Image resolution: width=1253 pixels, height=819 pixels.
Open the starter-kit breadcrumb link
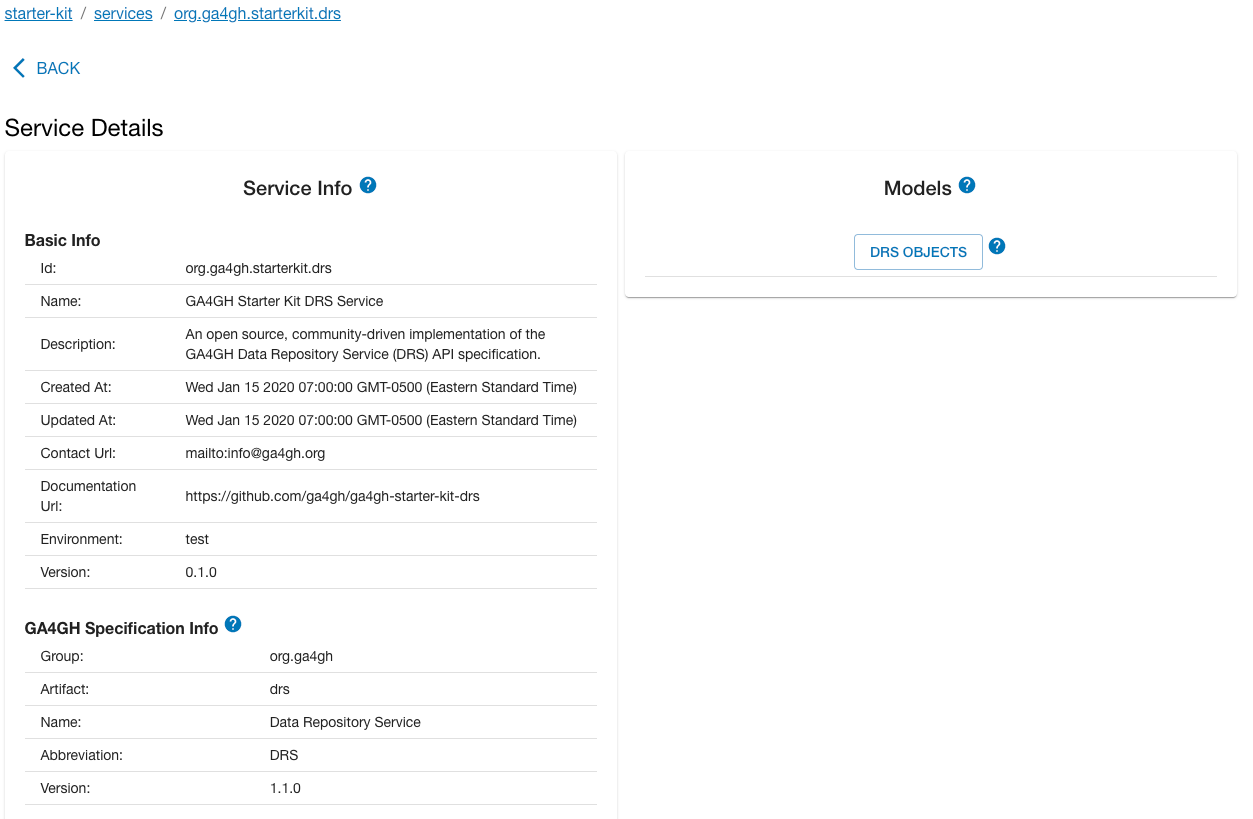[38, 13]
